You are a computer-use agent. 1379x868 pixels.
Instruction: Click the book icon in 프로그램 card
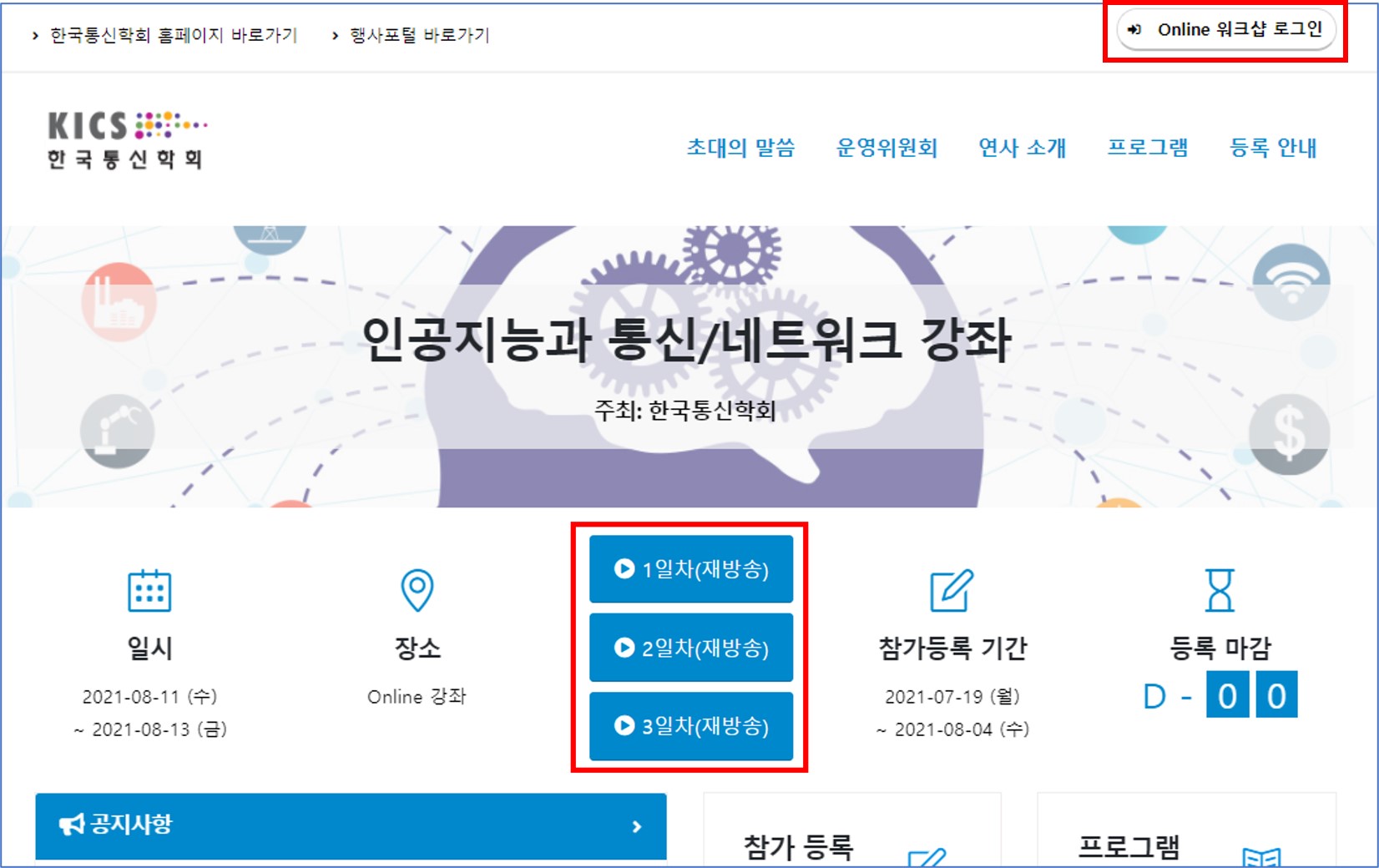(1260, 858)
